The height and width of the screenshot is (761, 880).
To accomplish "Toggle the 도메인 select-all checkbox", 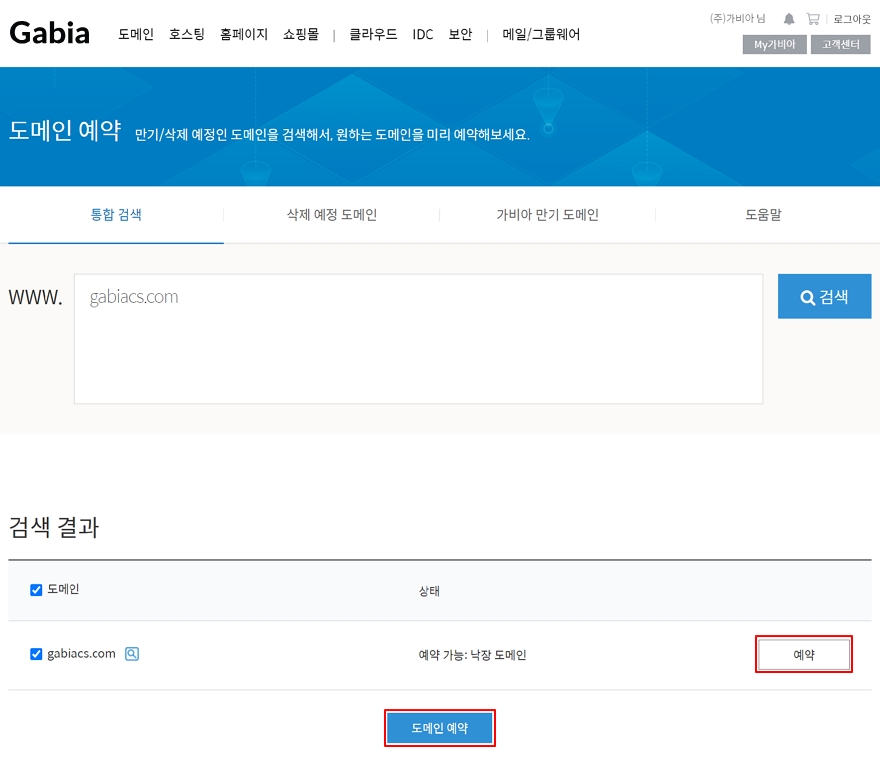I will (x=36, y=590).
